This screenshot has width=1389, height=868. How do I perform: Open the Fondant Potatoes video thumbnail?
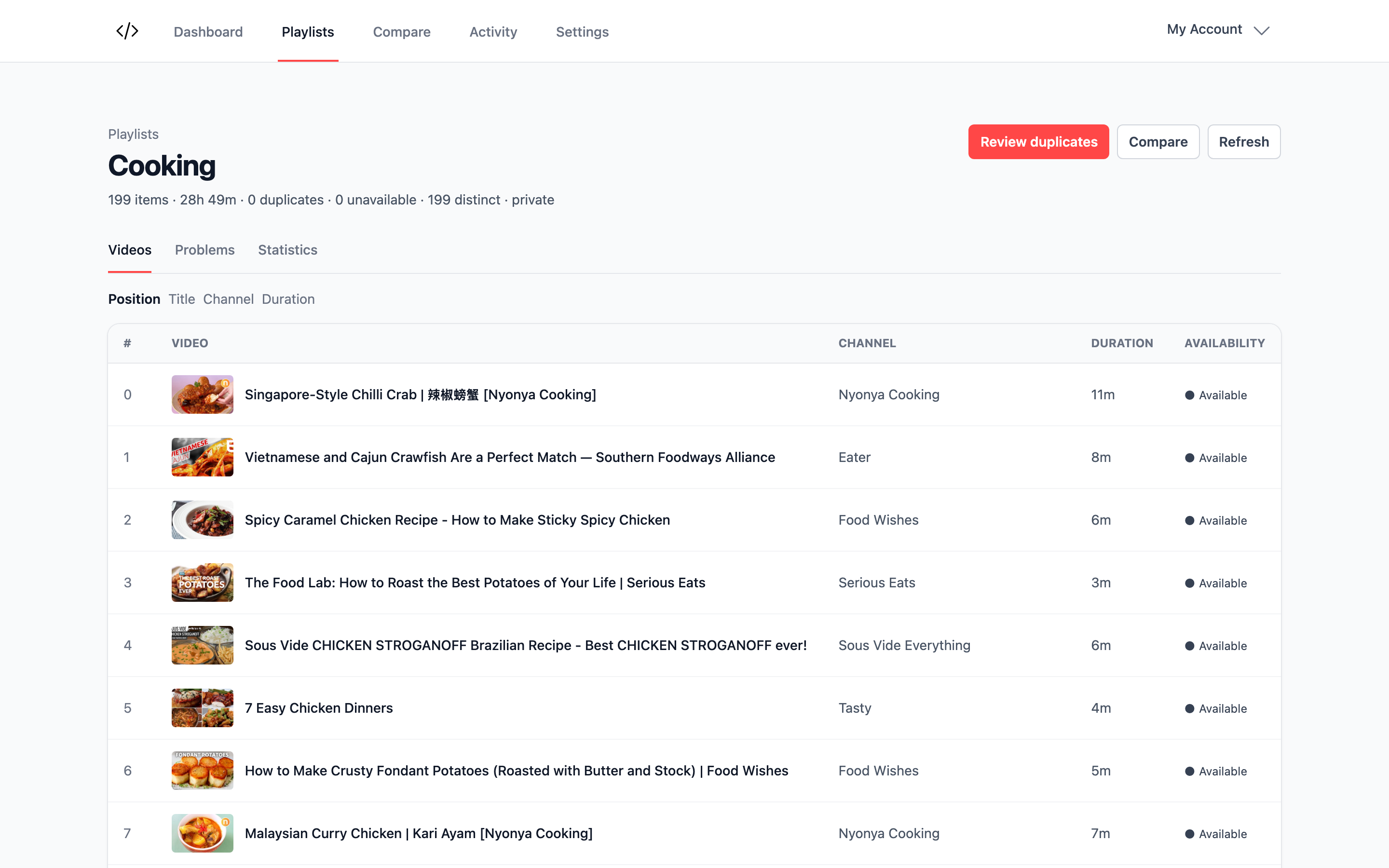click(x=203, y=771)
